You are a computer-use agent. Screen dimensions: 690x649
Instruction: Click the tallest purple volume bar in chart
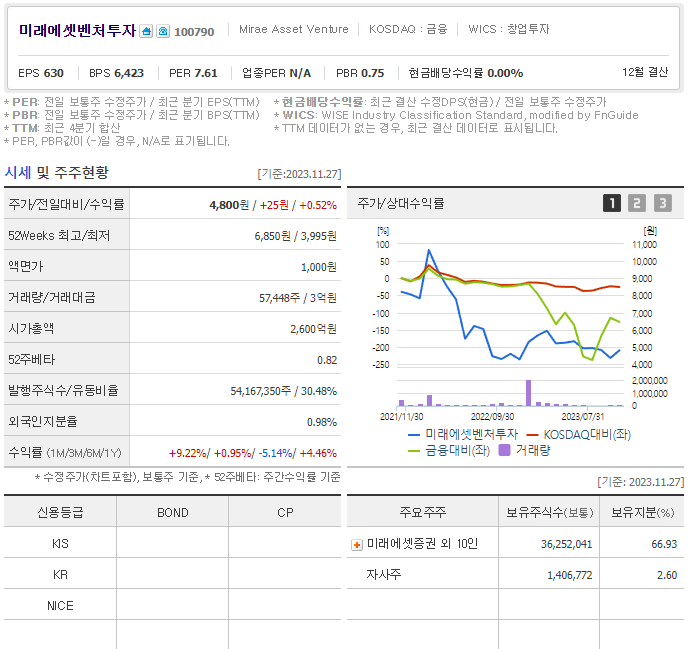click(529, 393)
